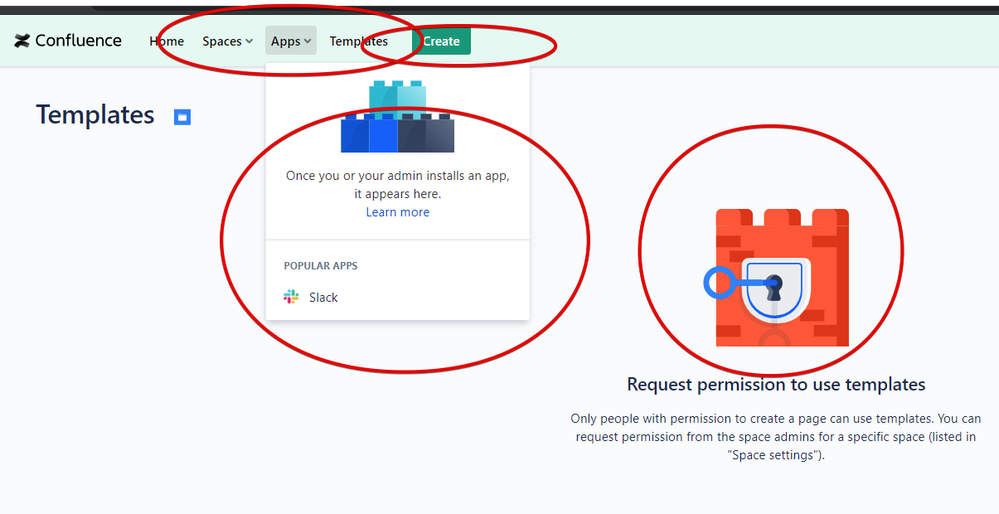Viewport: 999px width, 514px height.
Task: Click the Slack logo icon
Action: point(291,297)
